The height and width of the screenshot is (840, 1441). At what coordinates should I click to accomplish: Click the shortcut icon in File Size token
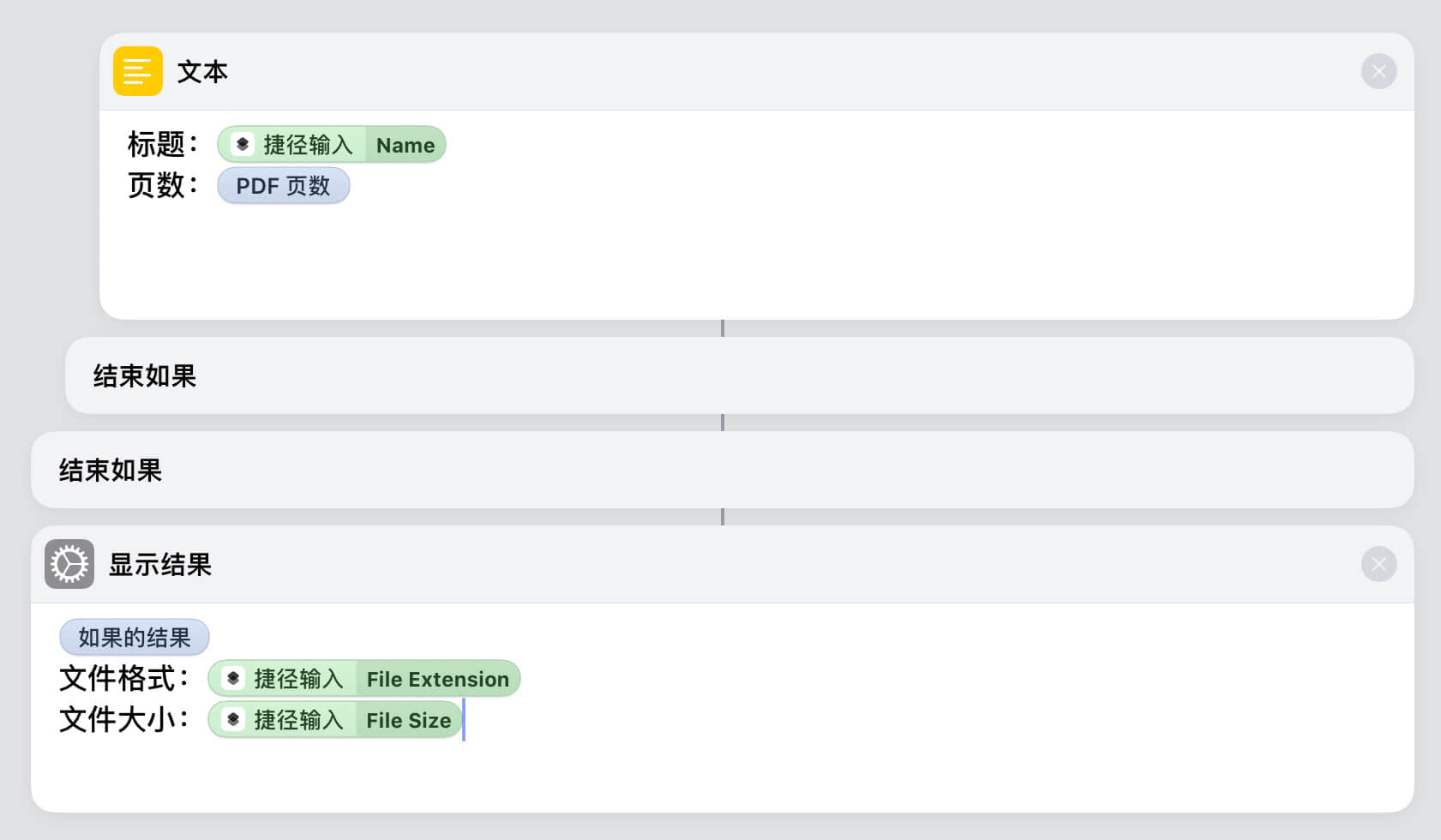[x=233, y=720]
